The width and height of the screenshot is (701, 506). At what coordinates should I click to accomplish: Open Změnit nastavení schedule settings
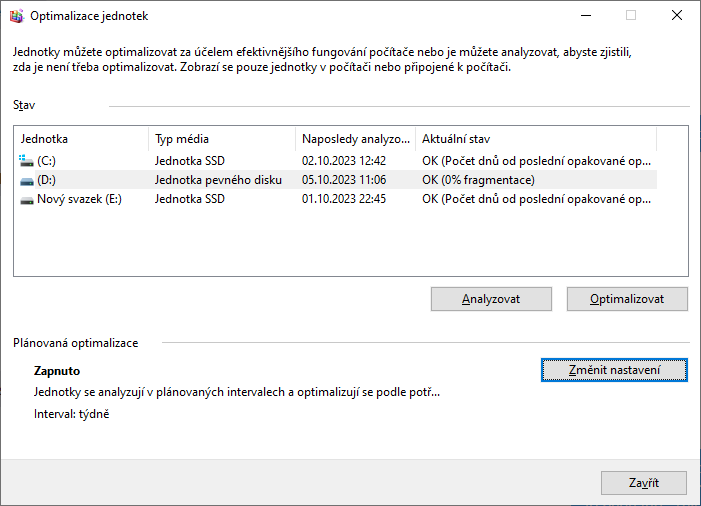click(x=614, y=370)
